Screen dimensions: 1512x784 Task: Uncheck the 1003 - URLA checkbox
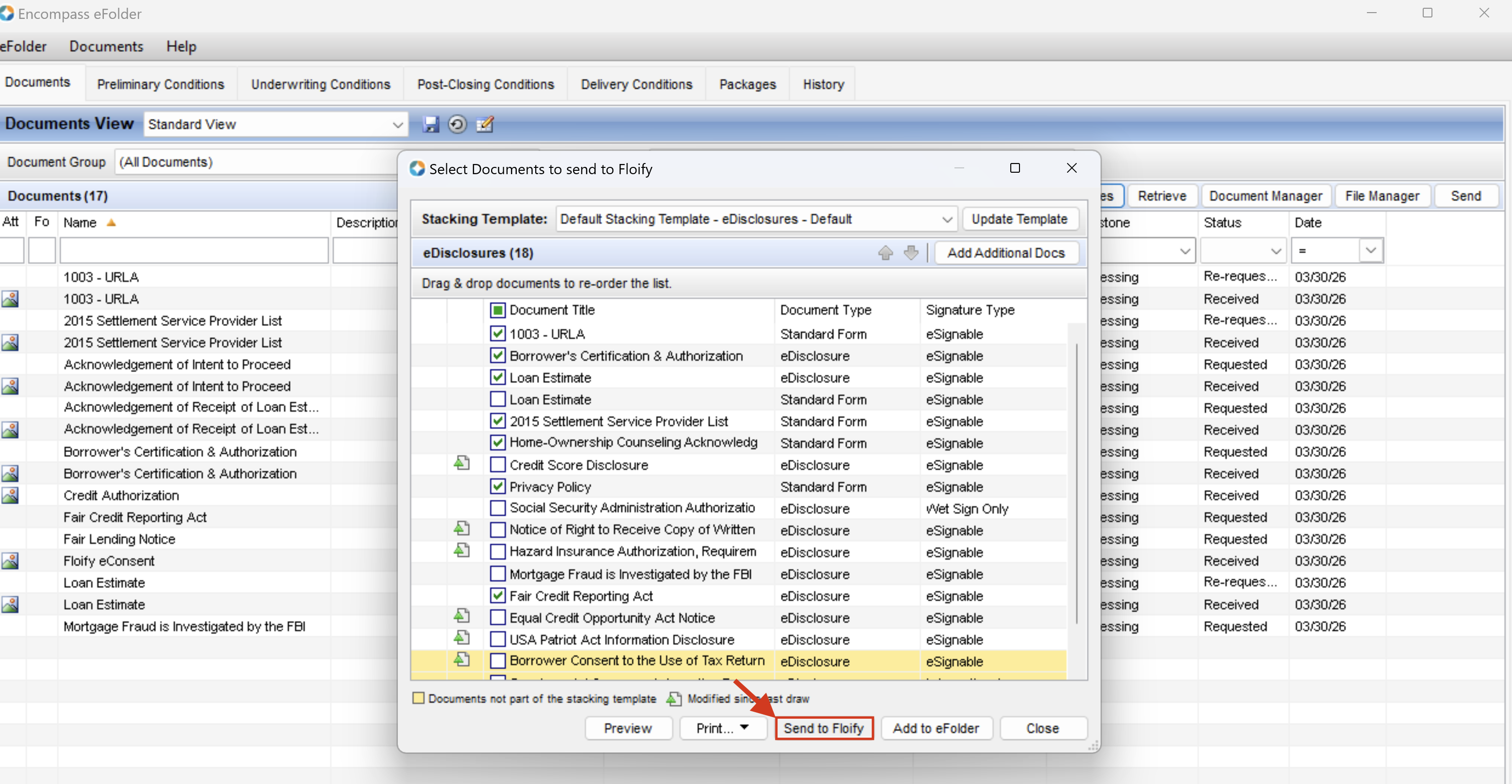click(x=498, y=334)
